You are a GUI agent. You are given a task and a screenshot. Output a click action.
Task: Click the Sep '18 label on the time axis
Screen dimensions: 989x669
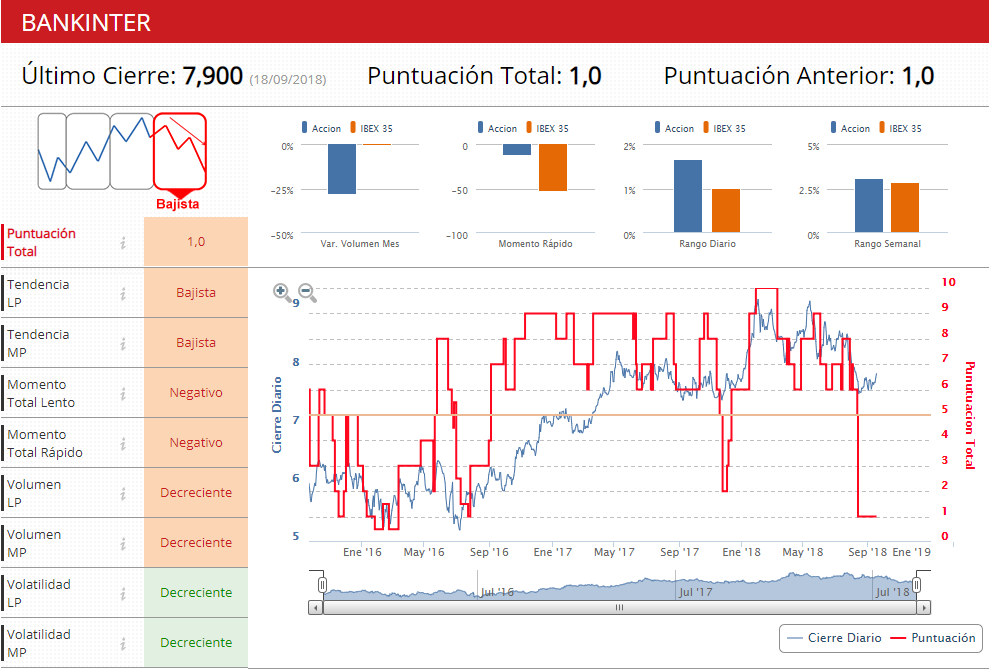867,552
